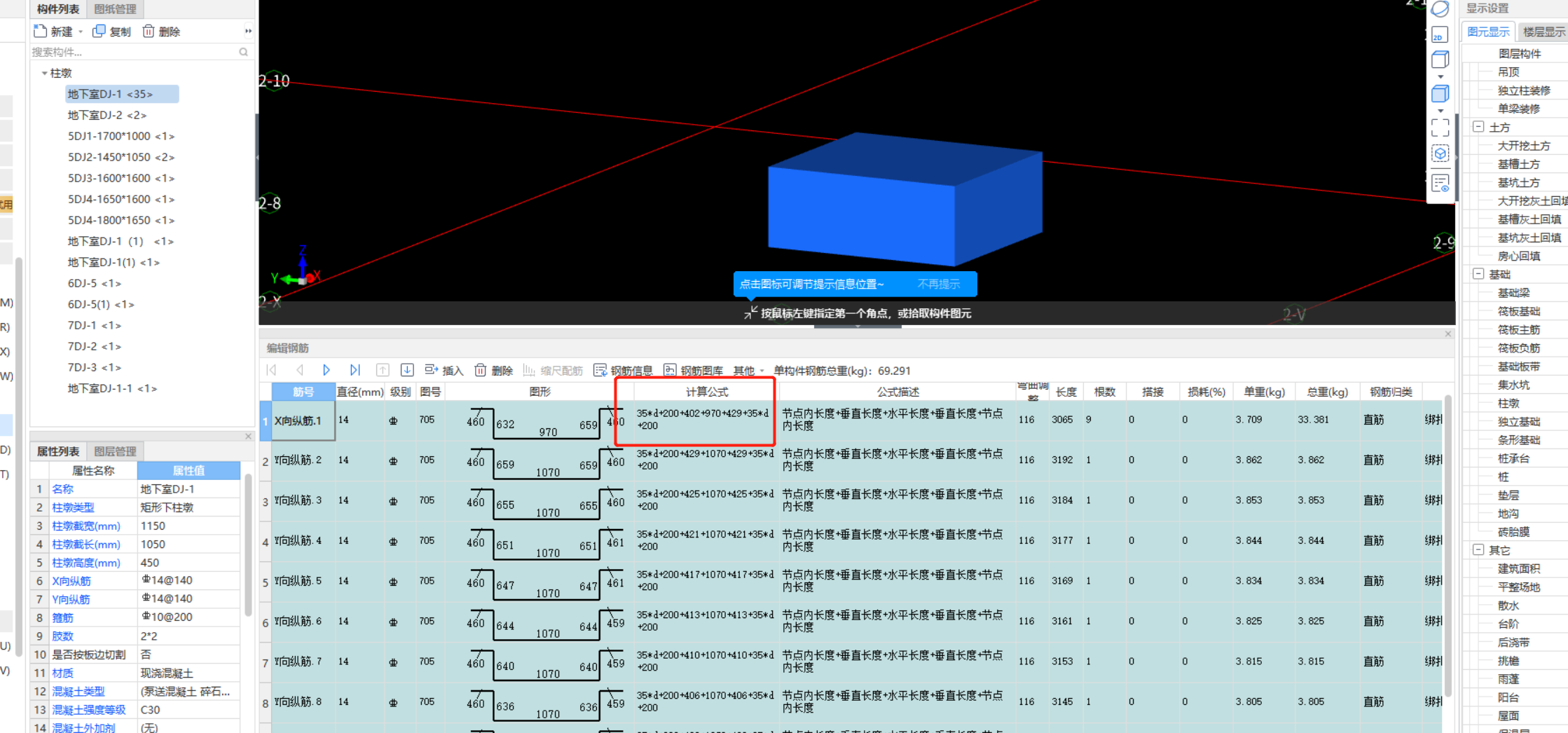Open the 新建 dropdown arrow
Viewport: 1568px width, 733px height.
tap(81, 32)
